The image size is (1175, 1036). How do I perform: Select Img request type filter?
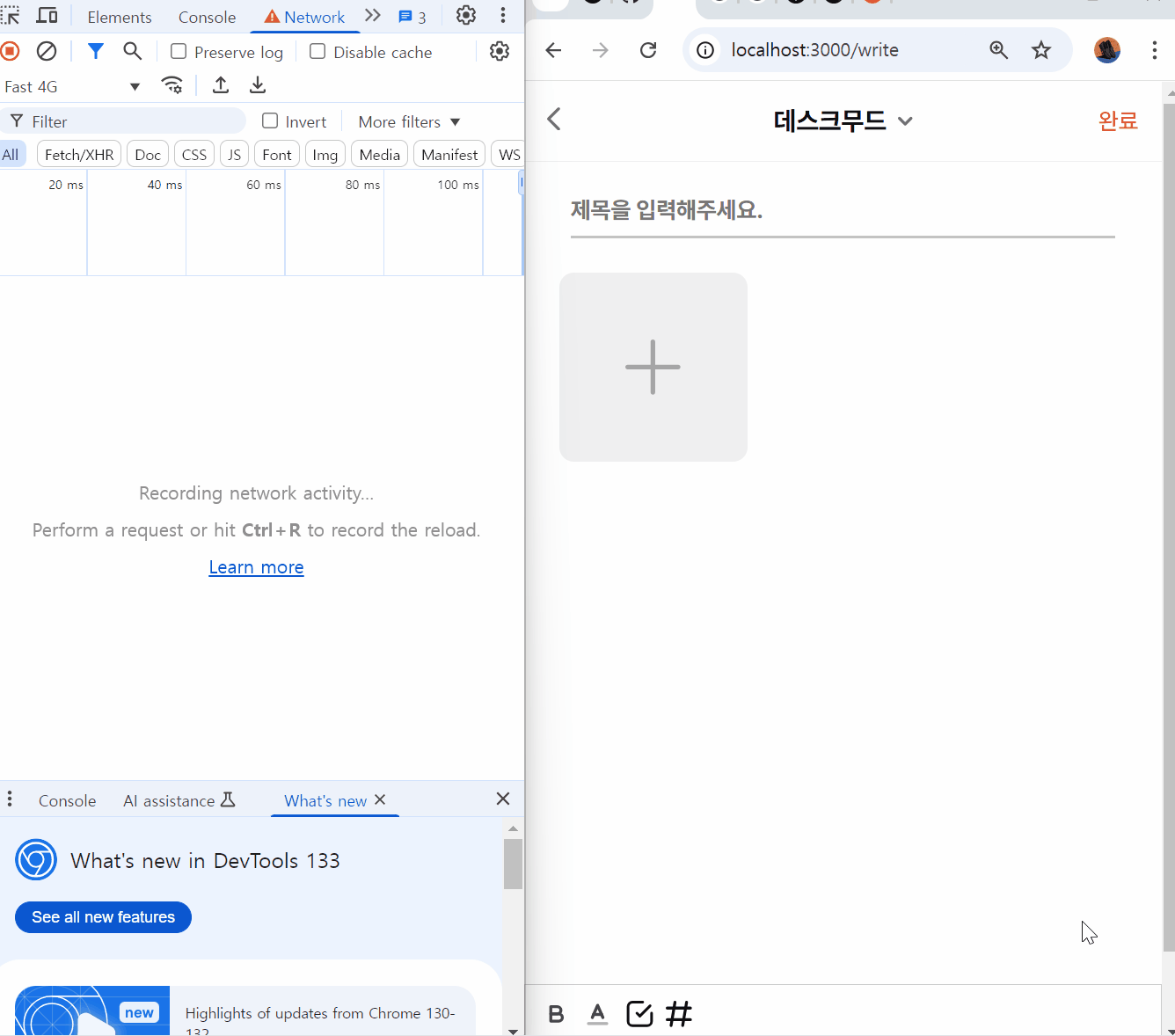(325, 155)
